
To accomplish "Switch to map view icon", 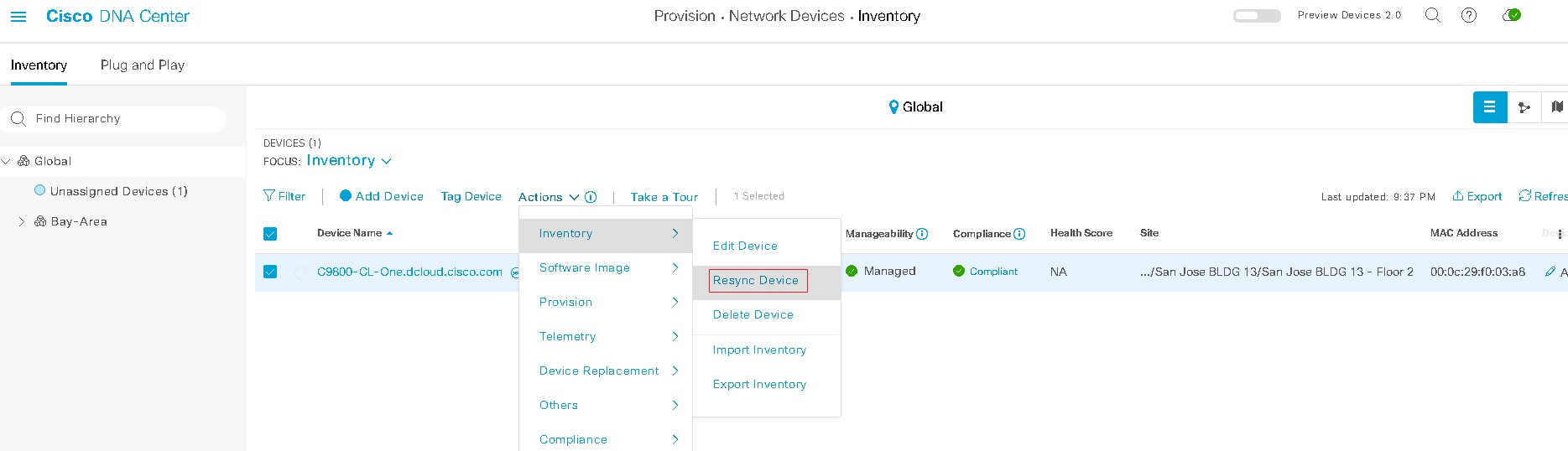I will tap(1556, 107).
